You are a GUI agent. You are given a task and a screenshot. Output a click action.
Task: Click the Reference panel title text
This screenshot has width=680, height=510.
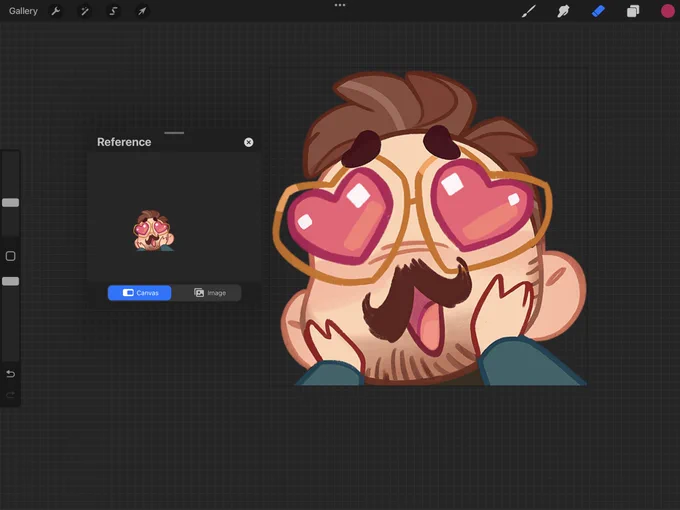[124, 142]
